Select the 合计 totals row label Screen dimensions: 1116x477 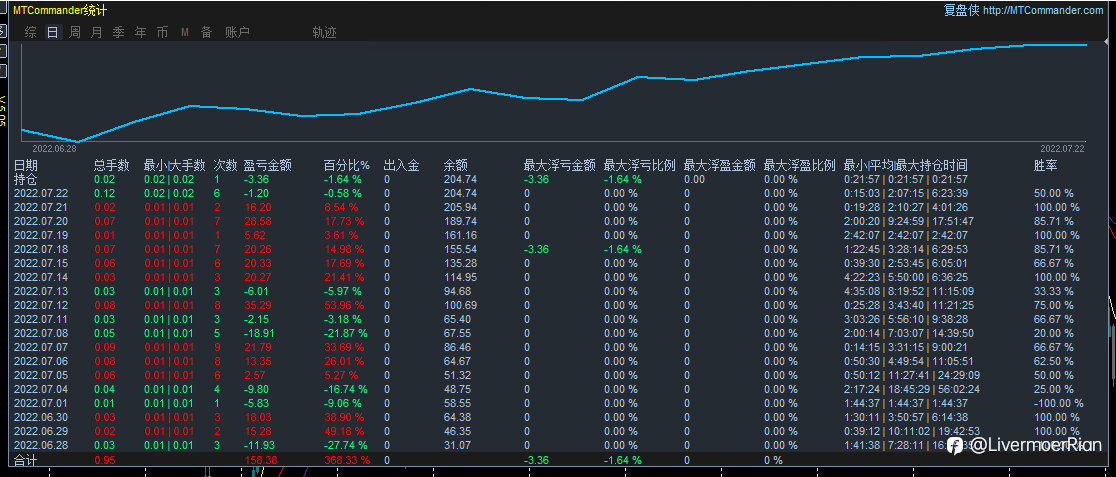point(26,461)
